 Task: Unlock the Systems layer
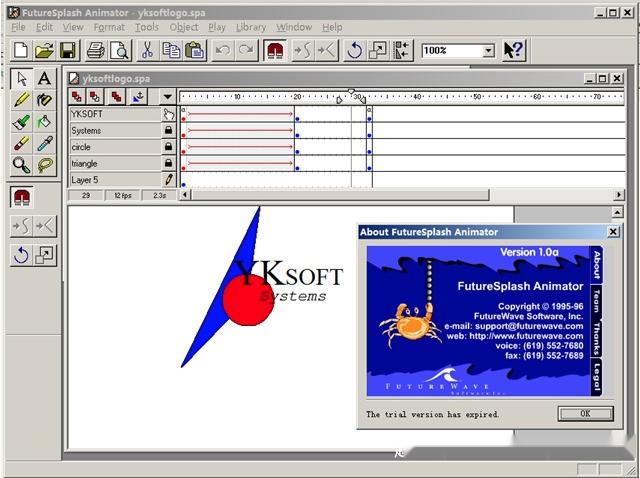tap(168, 130)
